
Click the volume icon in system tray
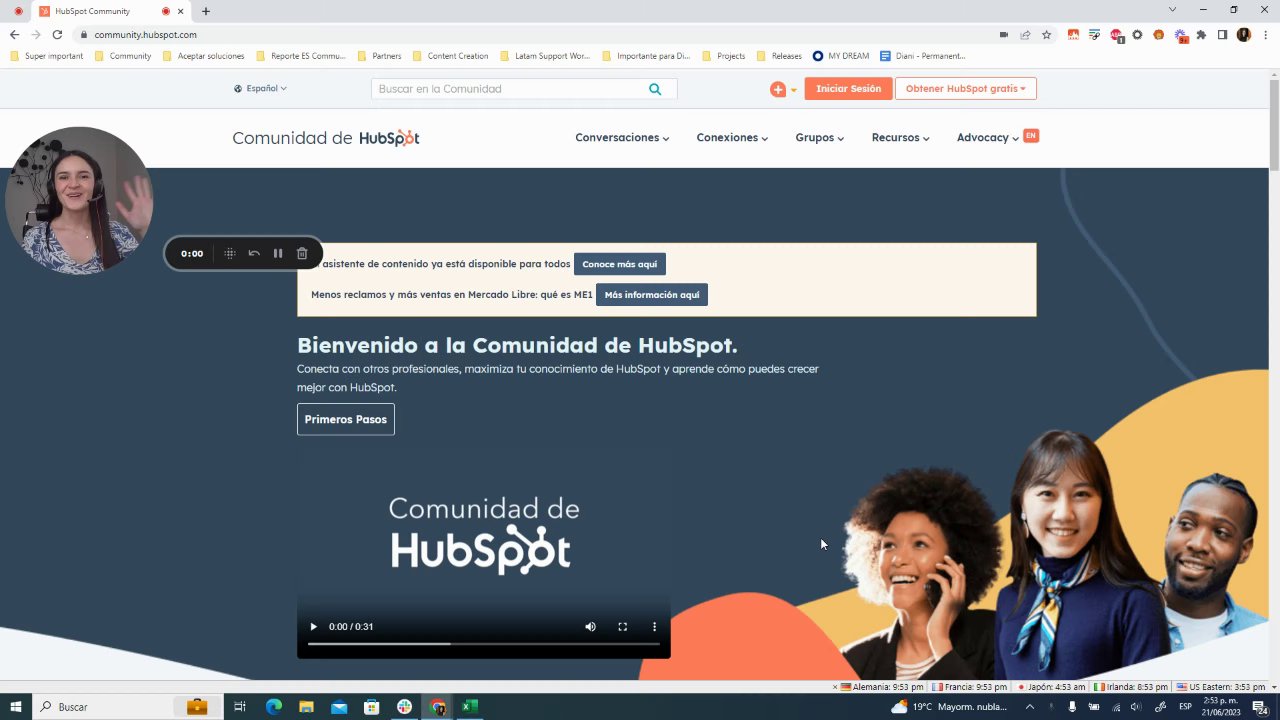coord(1137,707)
